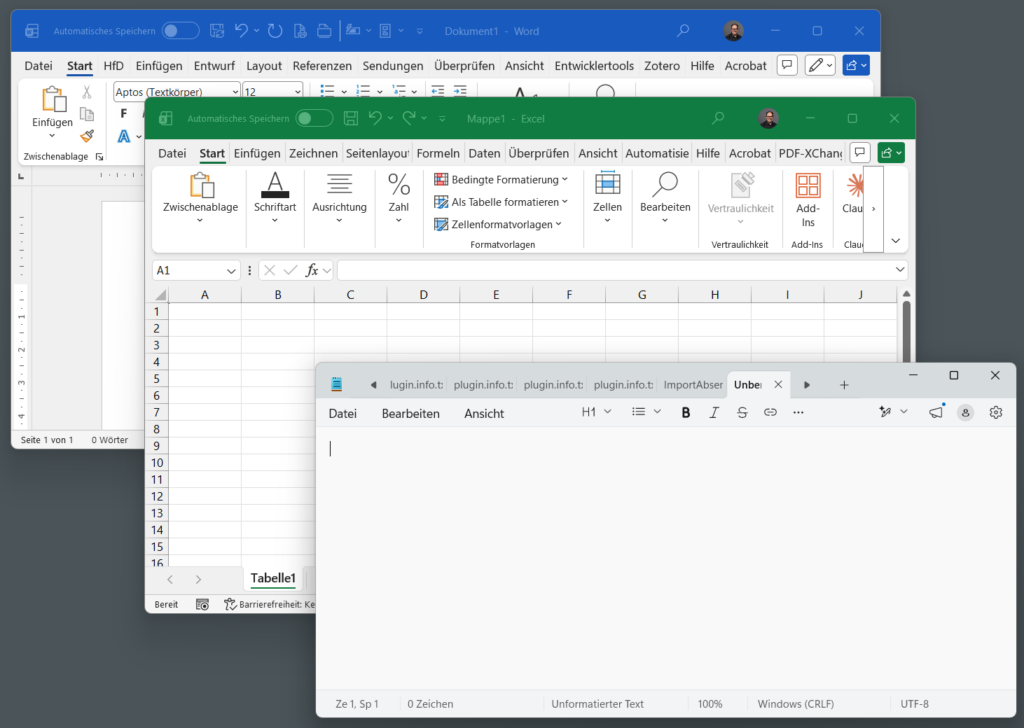Open the Datei menu in Word

[x=38, y=66]
